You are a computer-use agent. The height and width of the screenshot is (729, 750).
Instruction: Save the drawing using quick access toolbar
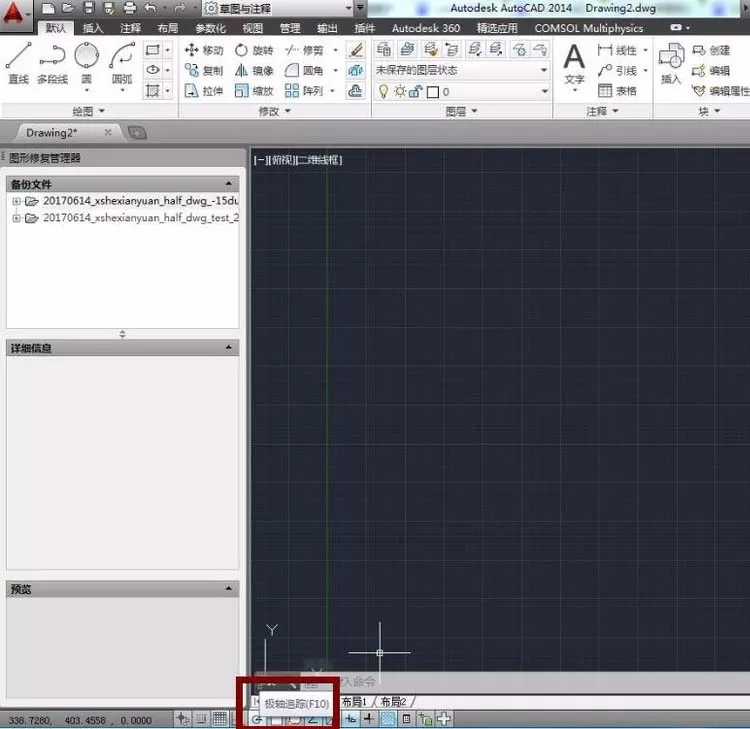(88, 8)
